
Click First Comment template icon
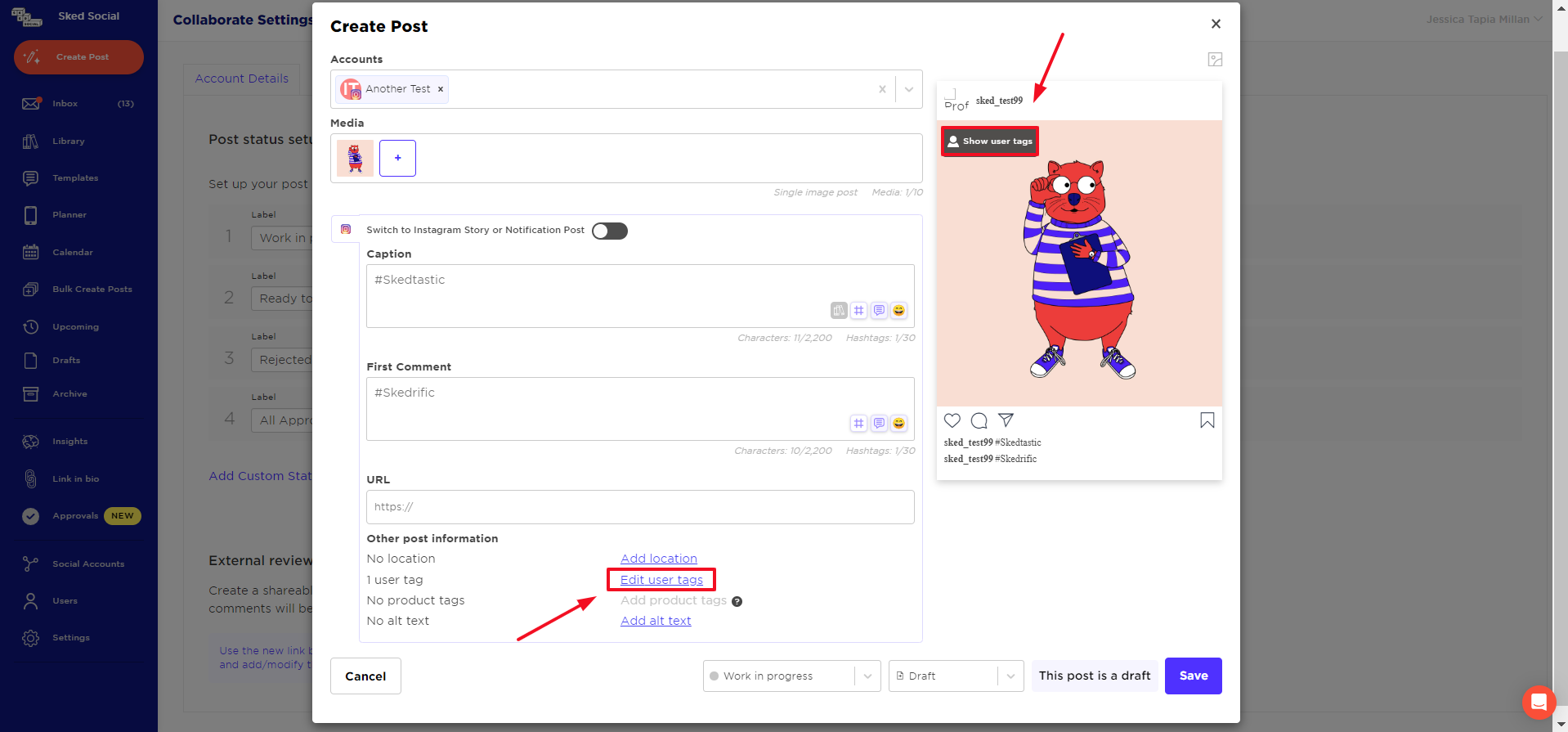tap(879, 424)
